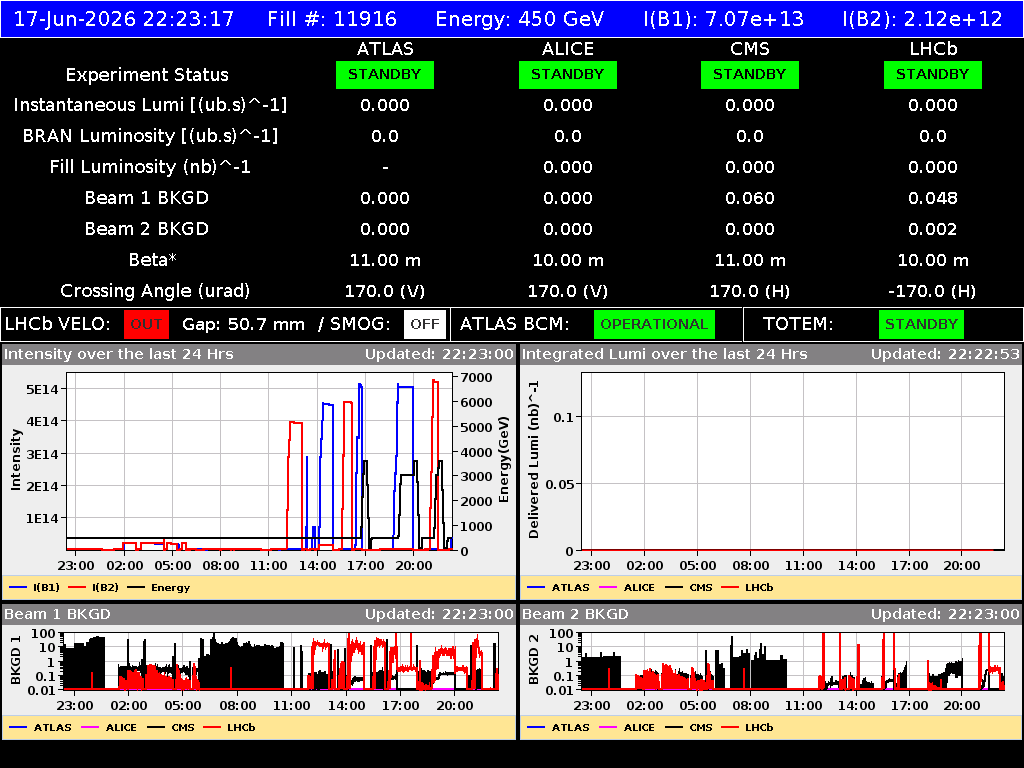The width and height of the screenshot is (1024, 768).
Task: Click the ATLAS column header
Action: (385, 49)
